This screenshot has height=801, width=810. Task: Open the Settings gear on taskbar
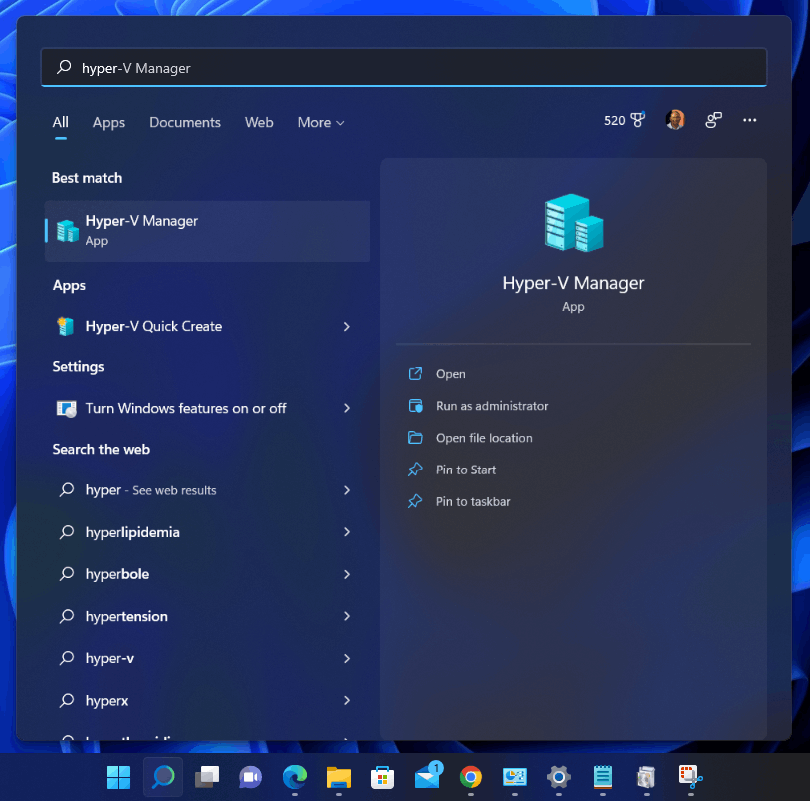(x=558, y=777)
